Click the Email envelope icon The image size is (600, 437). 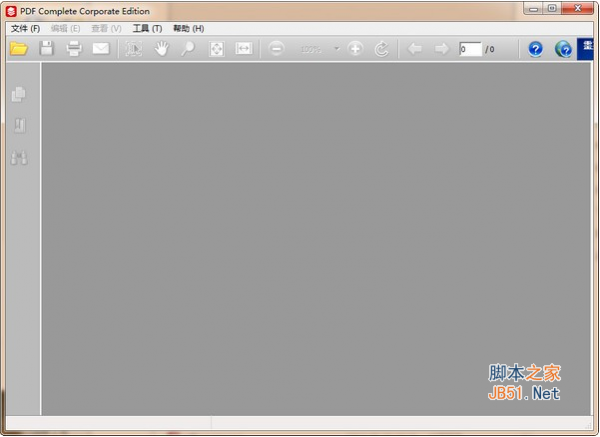[x=101, y=49]
